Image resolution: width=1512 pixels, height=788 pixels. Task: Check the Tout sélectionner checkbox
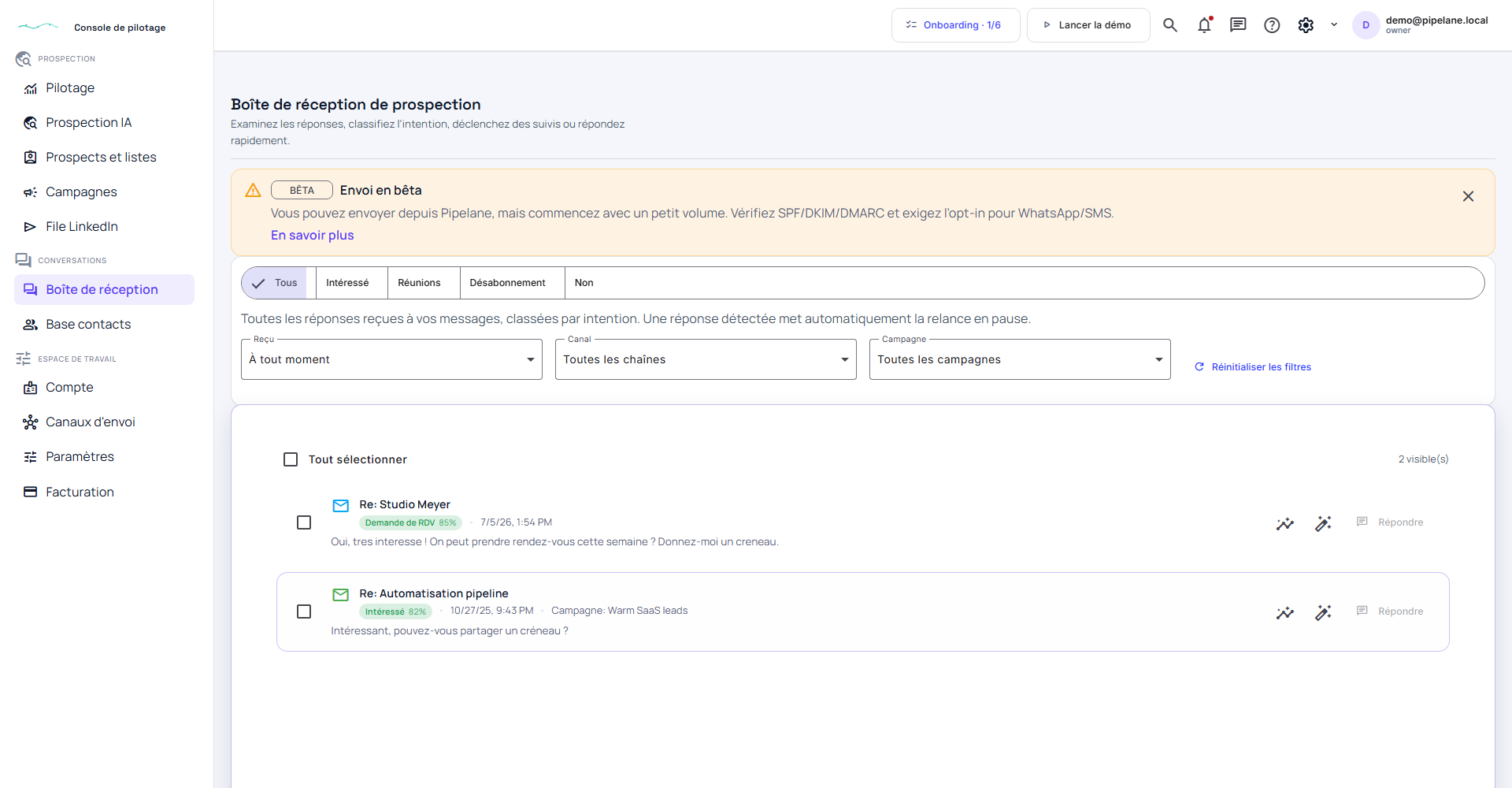(291, 459)
